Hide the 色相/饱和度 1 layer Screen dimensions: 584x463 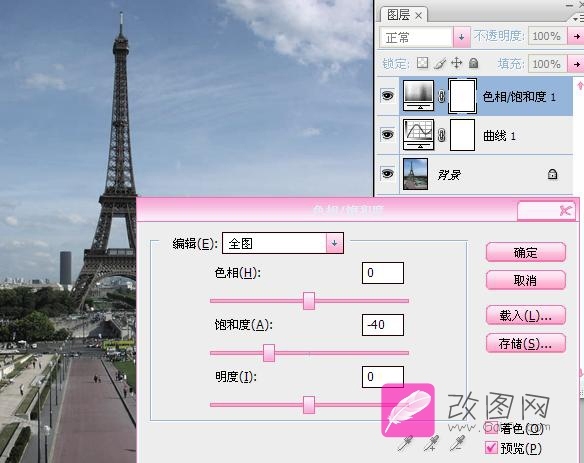(387, 96)
